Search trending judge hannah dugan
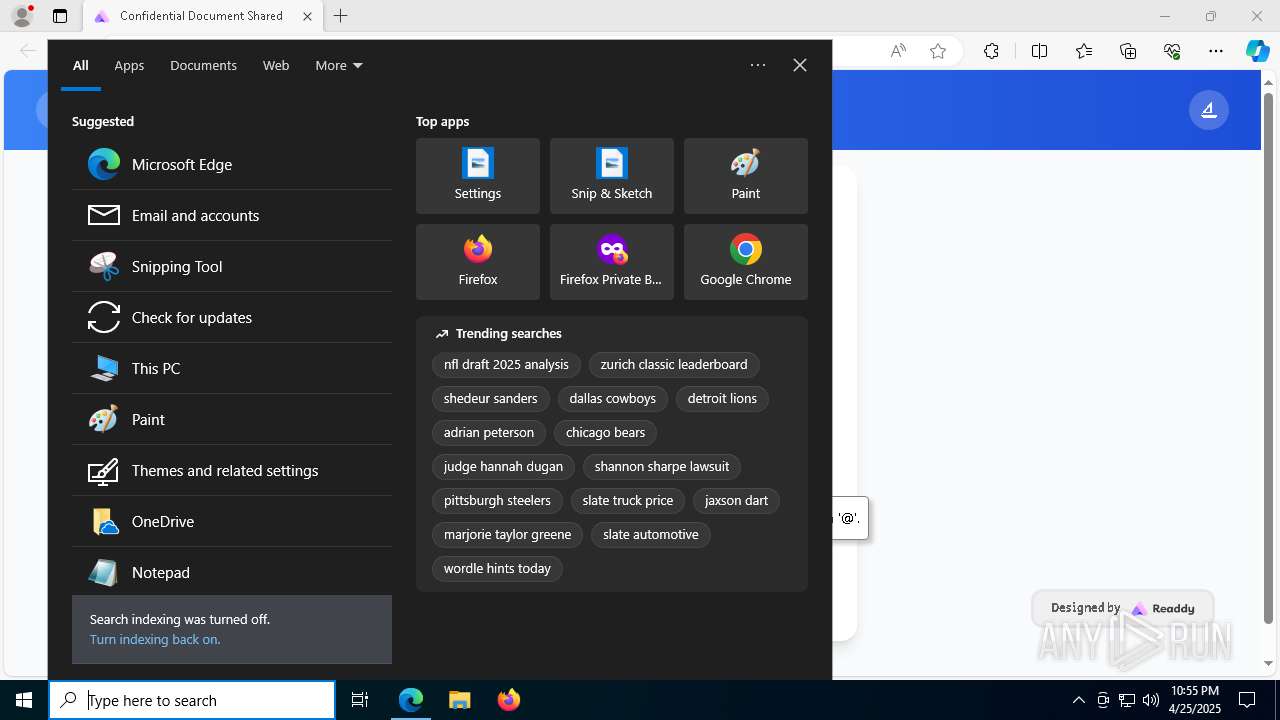The width and height of the screenshot is (1280, 720). (x=503, y=467)
